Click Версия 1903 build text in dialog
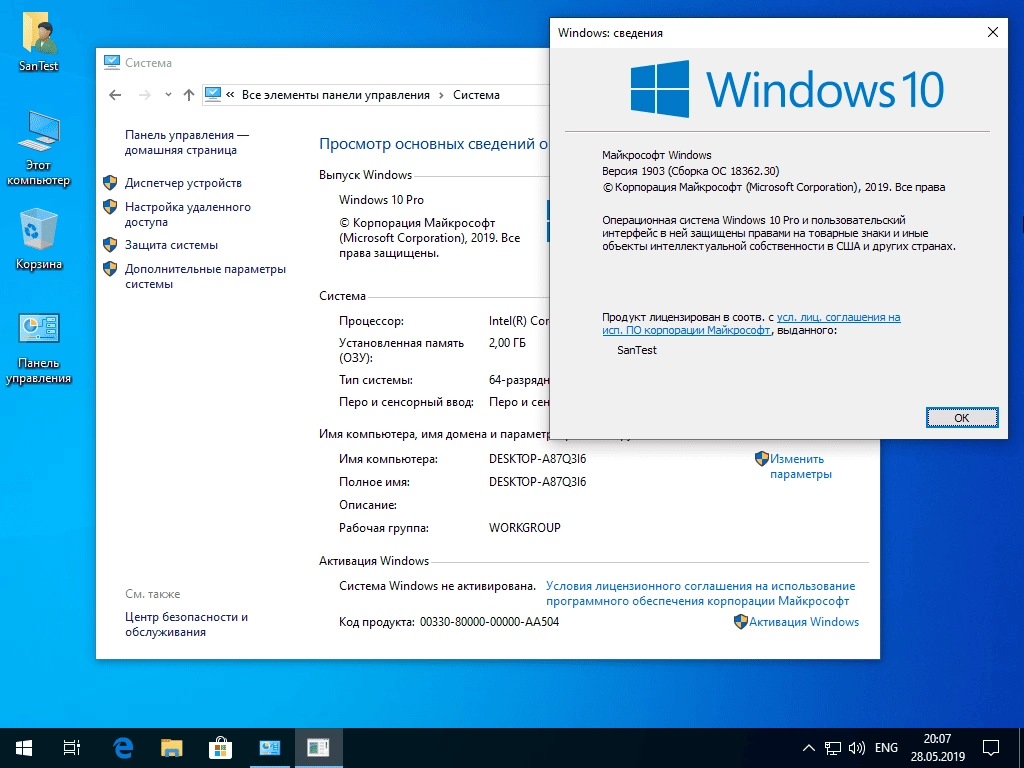 coord(690,171)
